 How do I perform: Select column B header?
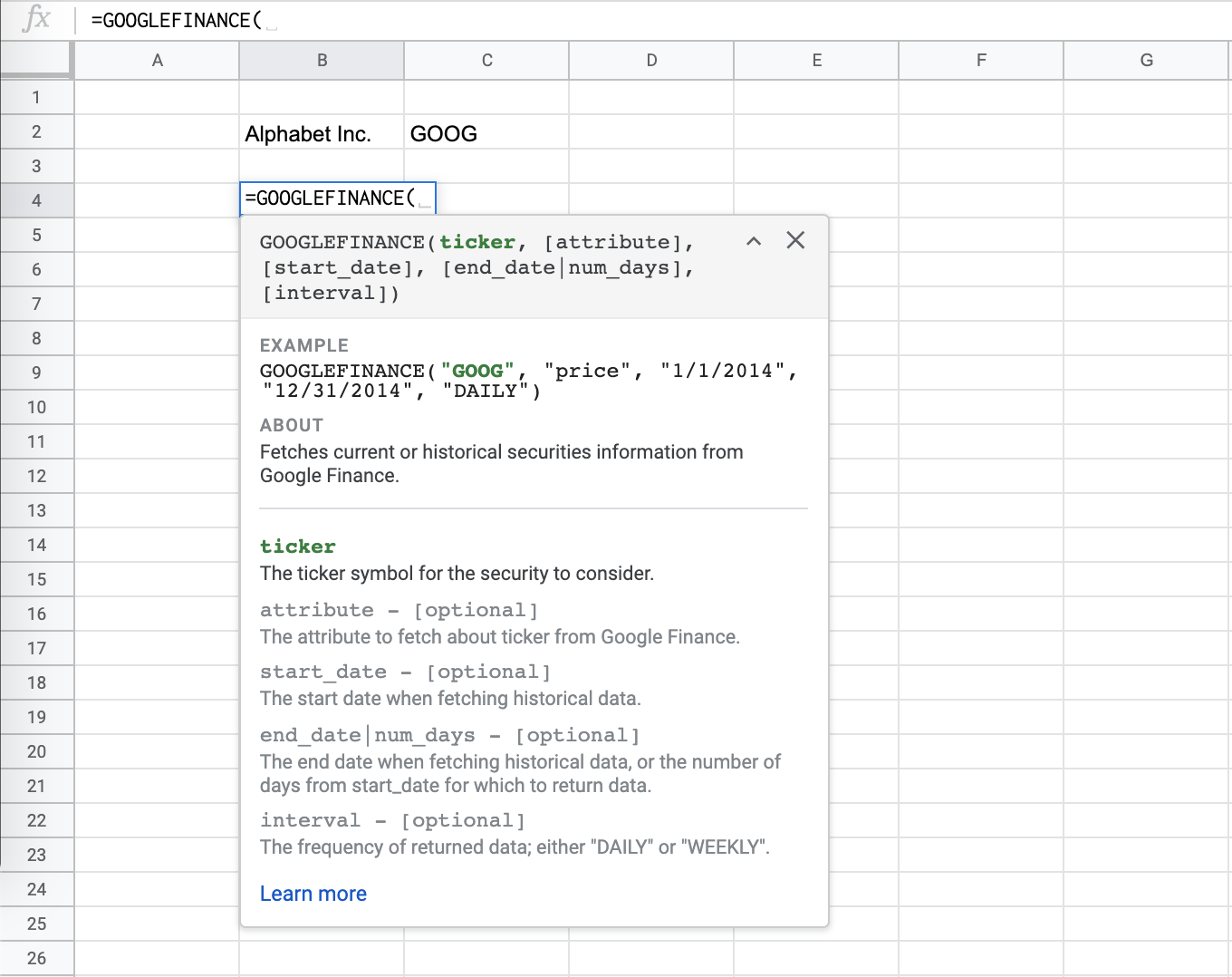coord(322,60)
